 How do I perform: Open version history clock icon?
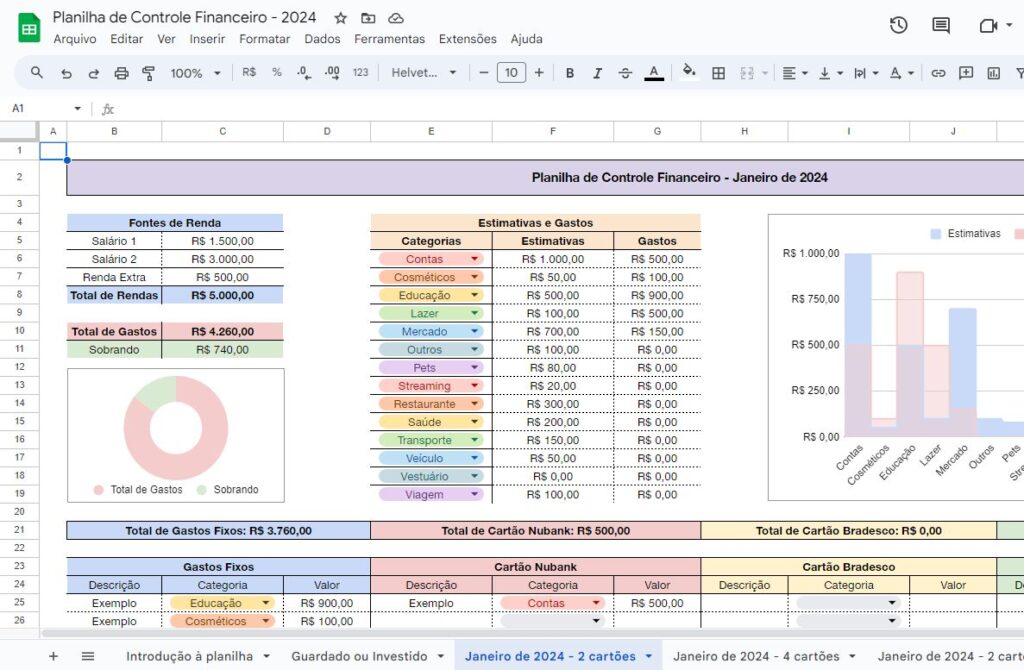pyautogui.click(x=898, y=26)
